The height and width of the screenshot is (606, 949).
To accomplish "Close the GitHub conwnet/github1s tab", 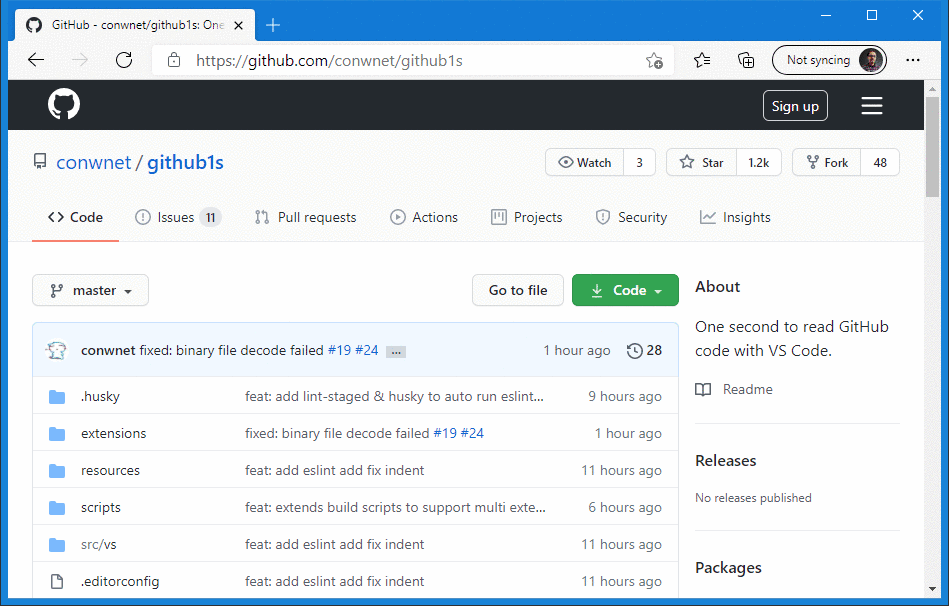I will pyautogui.click(x=238, y=25).
